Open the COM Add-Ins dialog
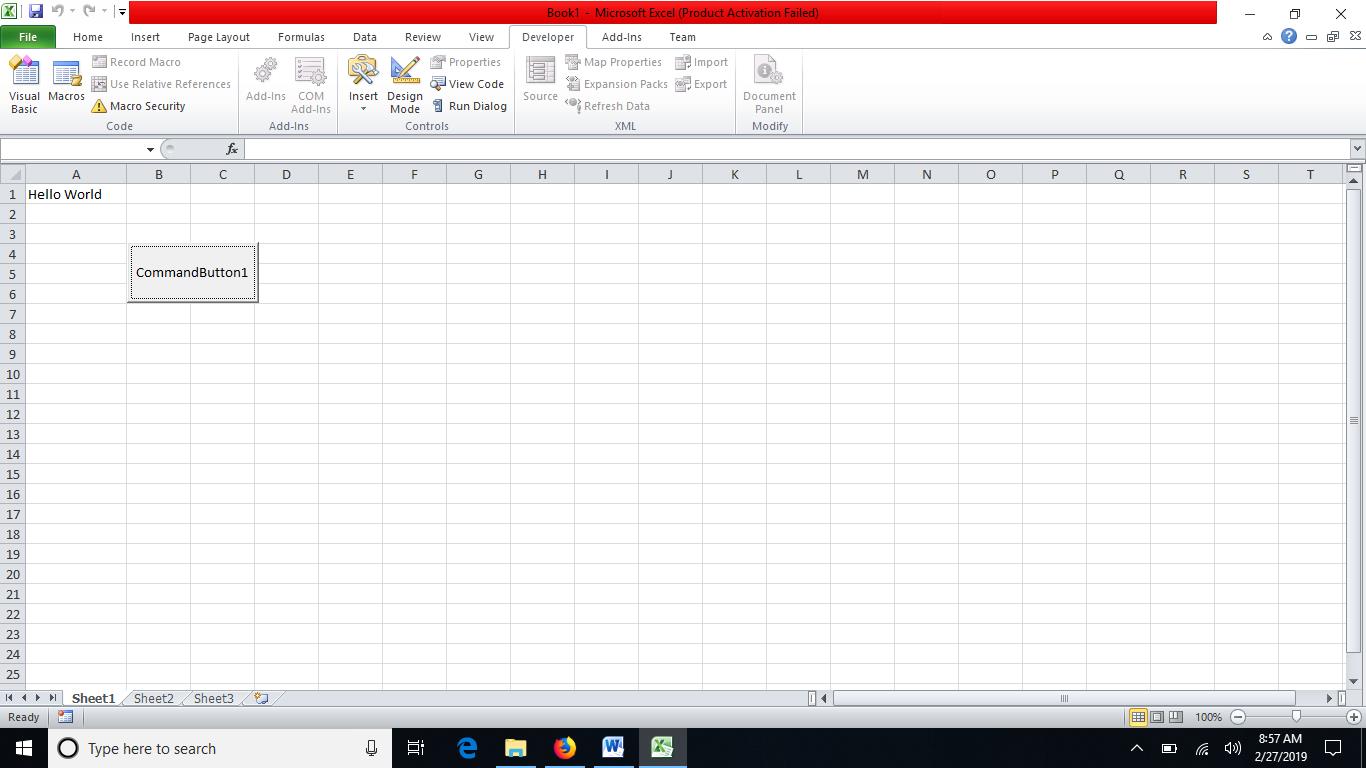 click(310, 84)
